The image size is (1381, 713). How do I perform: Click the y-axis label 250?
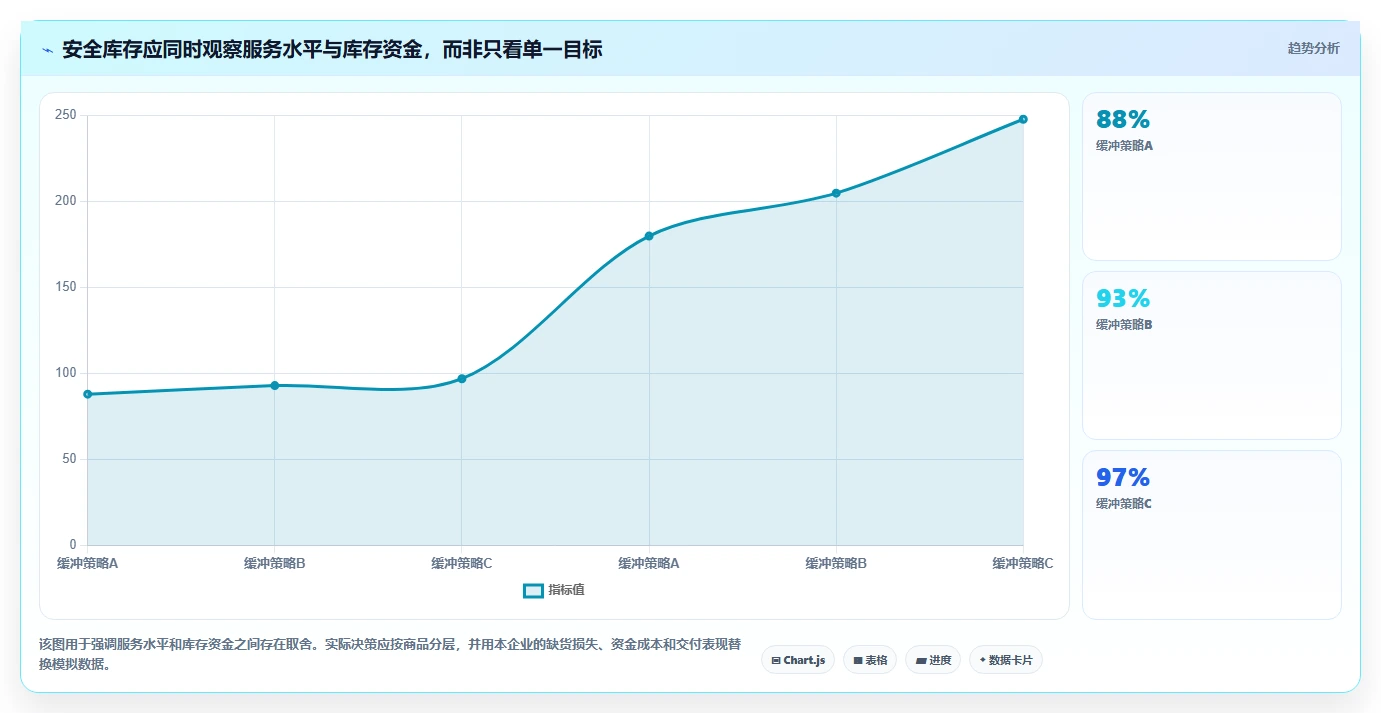pos(67,115)
